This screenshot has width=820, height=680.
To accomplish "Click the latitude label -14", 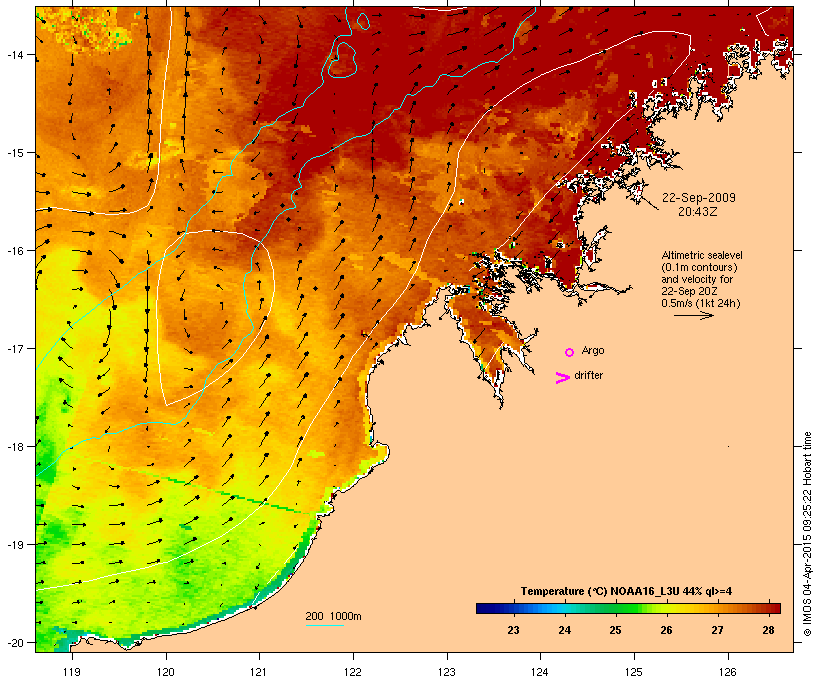I will (14, 54).
